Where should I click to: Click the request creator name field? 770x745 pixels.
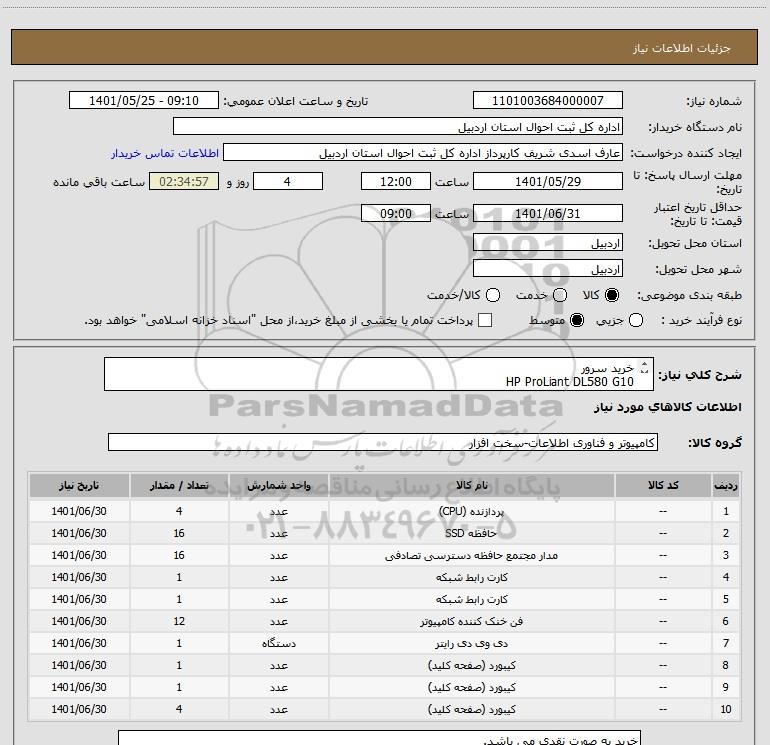coord(423,152)
